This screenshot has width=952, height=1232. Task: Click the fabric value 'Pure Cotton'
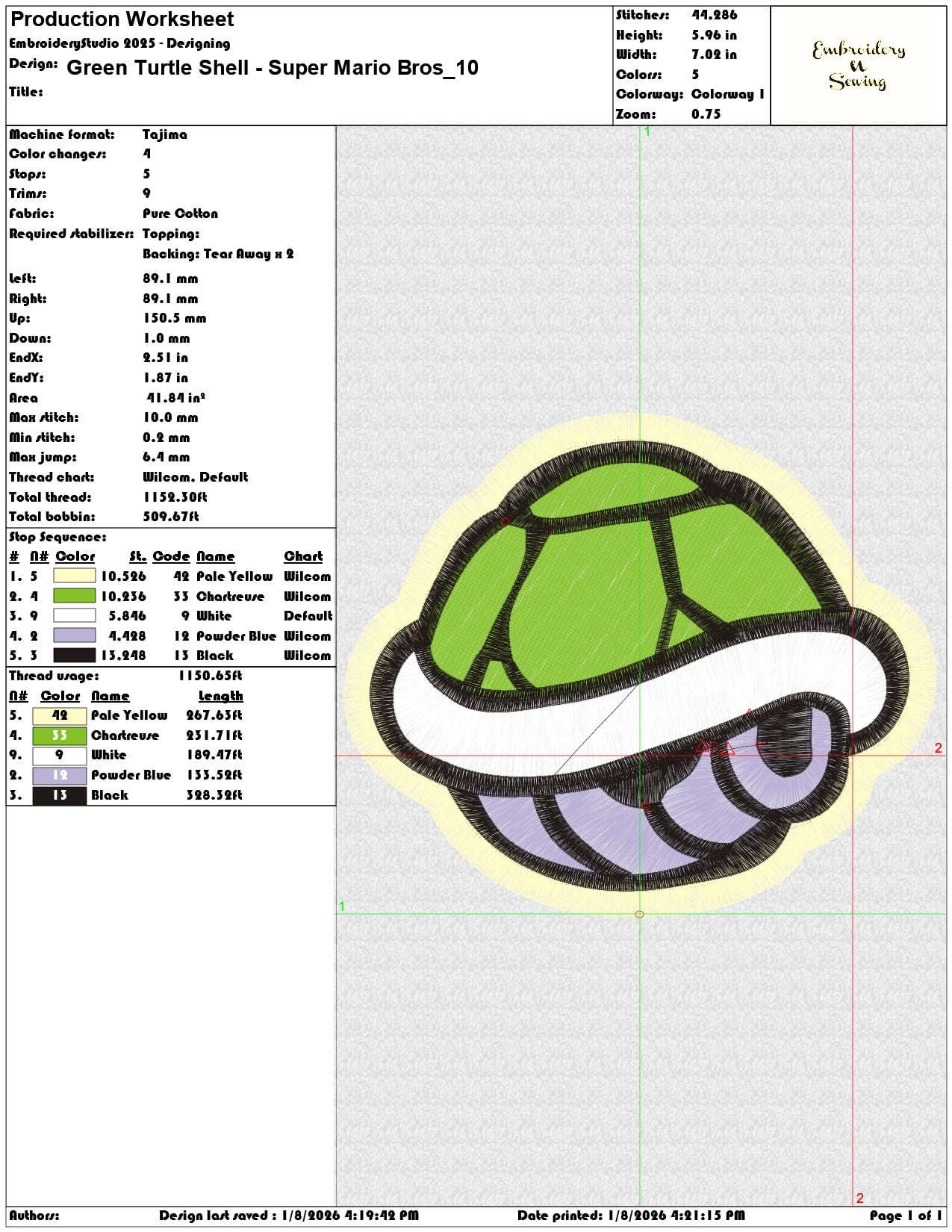(x=180, y=214)
